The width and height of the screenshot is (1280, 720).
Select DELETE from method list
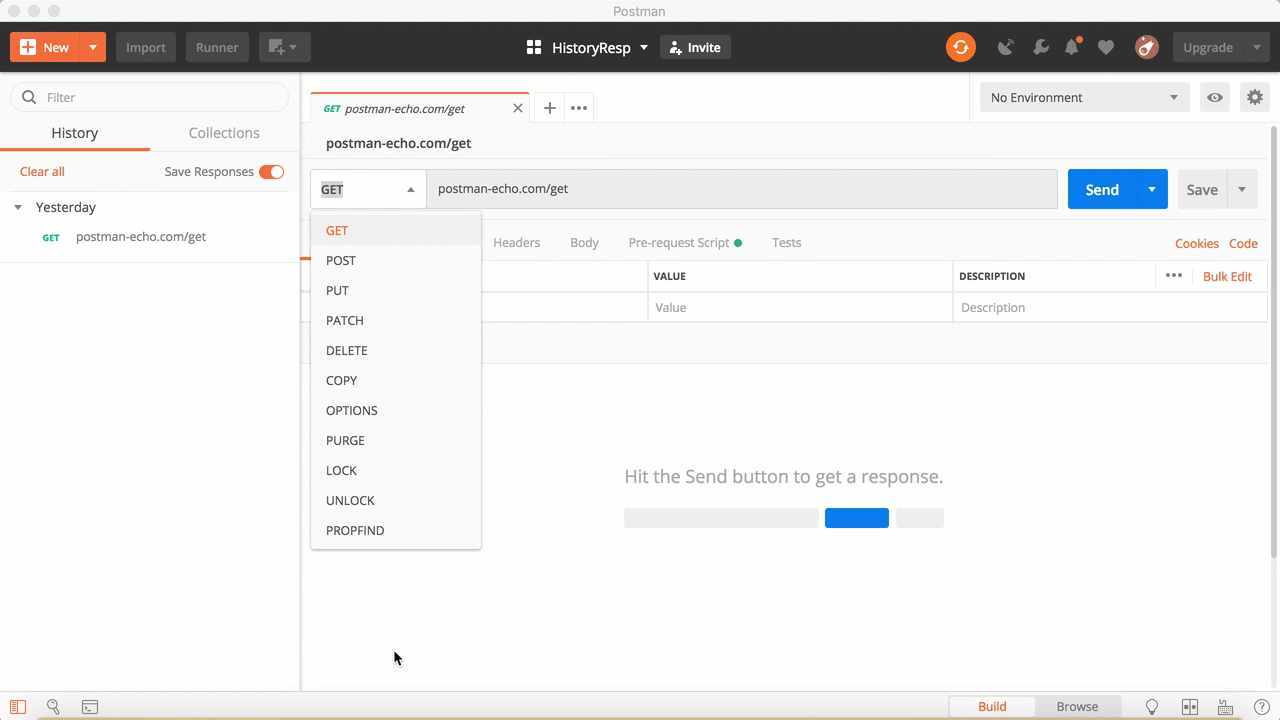(396, 350)
